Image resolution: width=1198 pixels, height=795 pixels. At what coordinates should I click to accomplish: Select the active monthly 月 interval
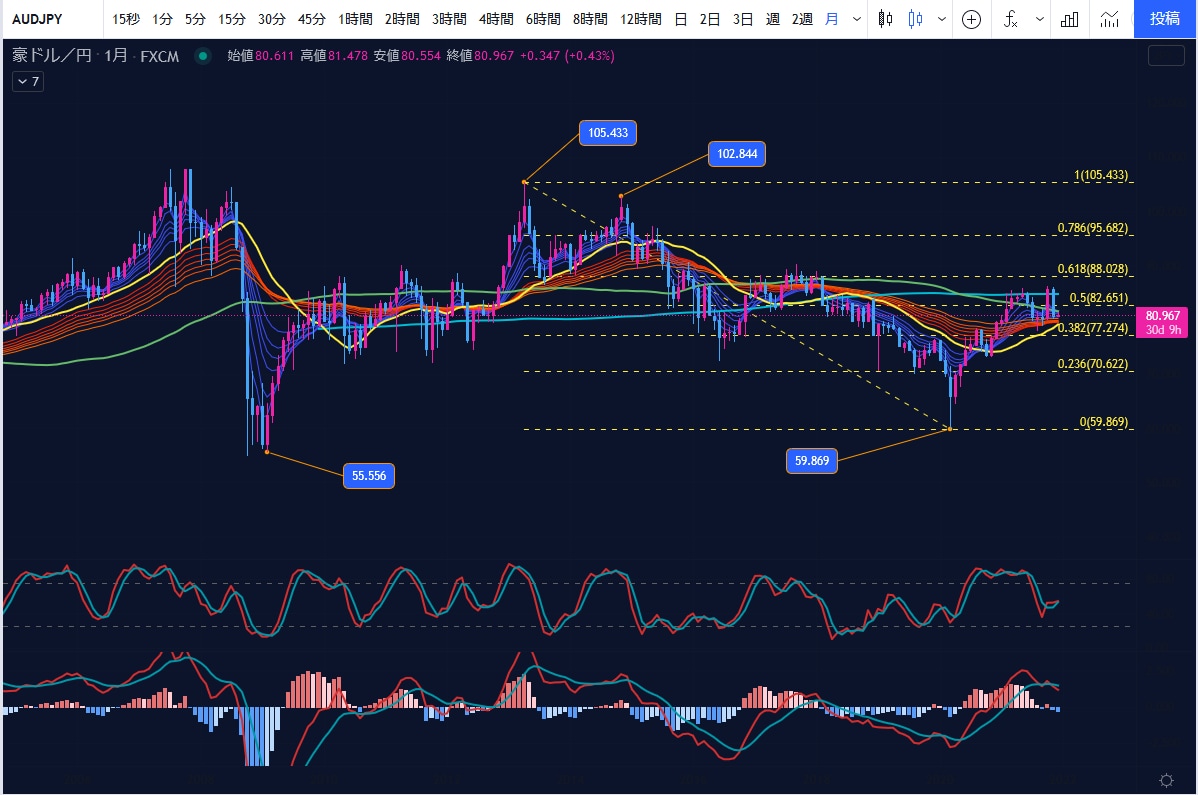click(831, 19)
